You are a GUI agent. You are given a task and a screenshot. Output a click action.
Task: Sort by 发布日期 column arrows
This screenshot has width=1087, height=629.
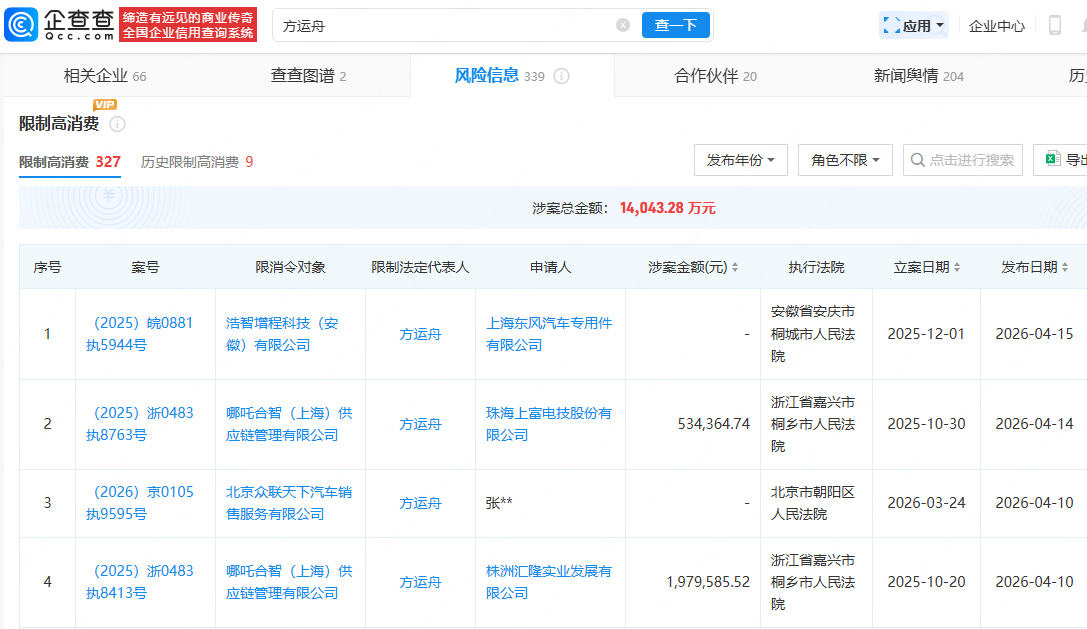(1065, 268)
